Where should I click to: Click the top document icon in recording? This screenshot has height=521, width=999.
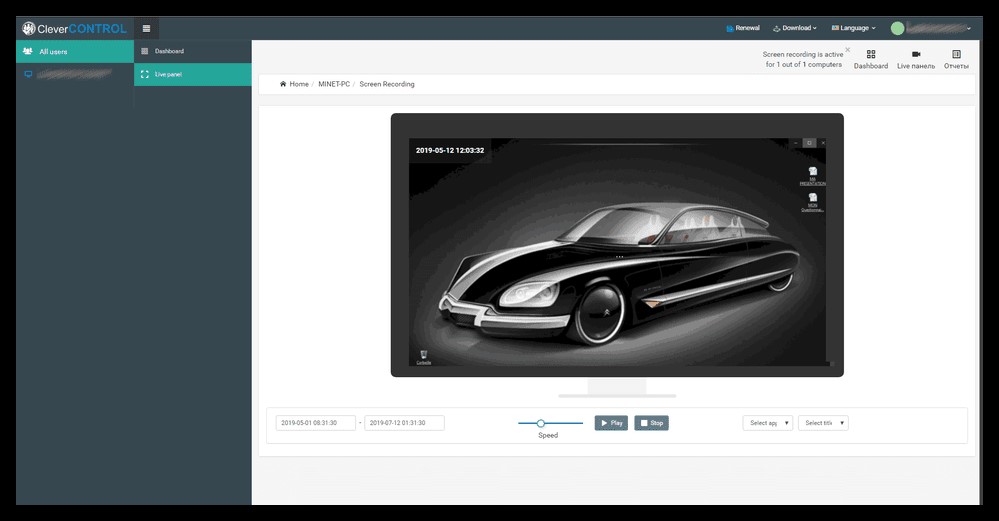click(812, 175)
